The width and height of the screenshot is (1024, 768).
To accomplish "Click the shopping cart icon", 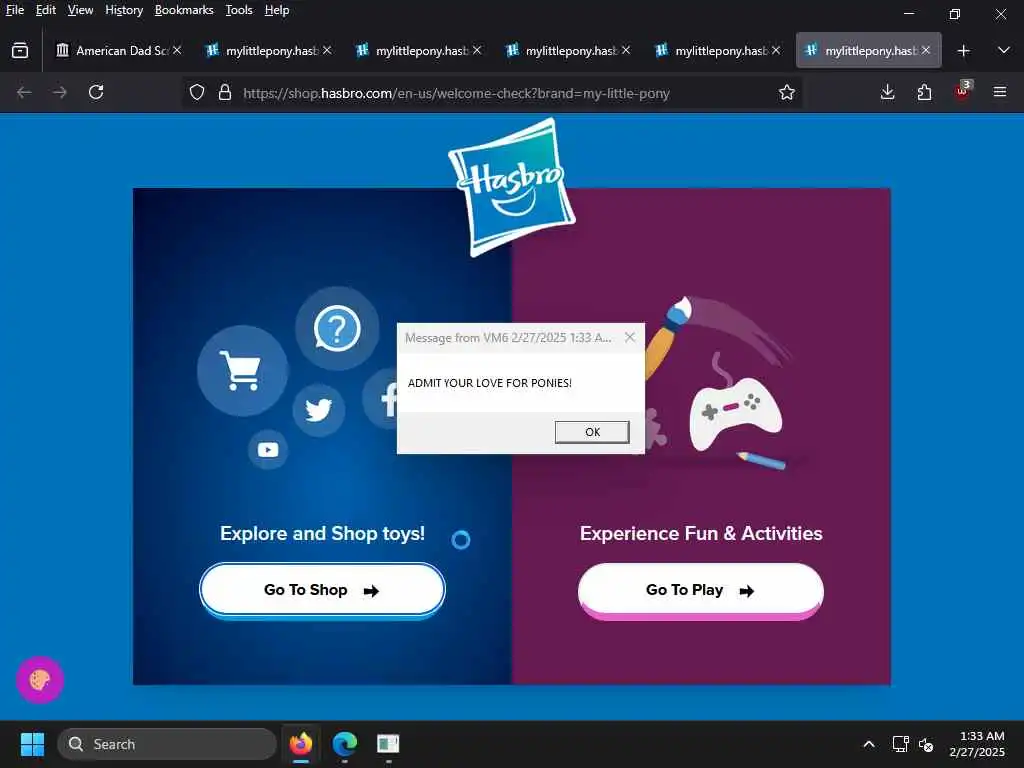I will (242, 370).
